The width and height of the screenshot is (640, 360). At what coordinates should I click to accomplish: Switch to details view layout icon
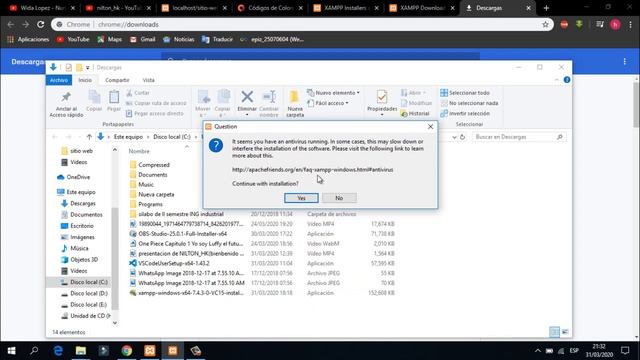click(554, 332)
